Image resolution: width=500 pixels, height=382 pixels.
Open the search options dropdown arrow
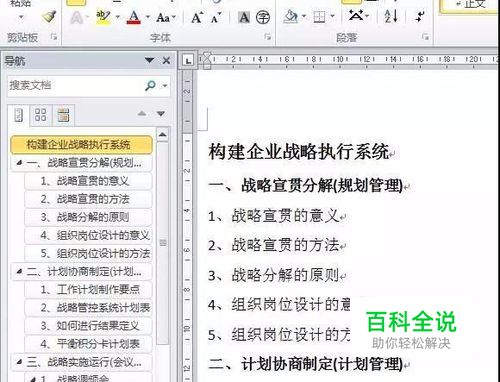[x=165, y=86]
